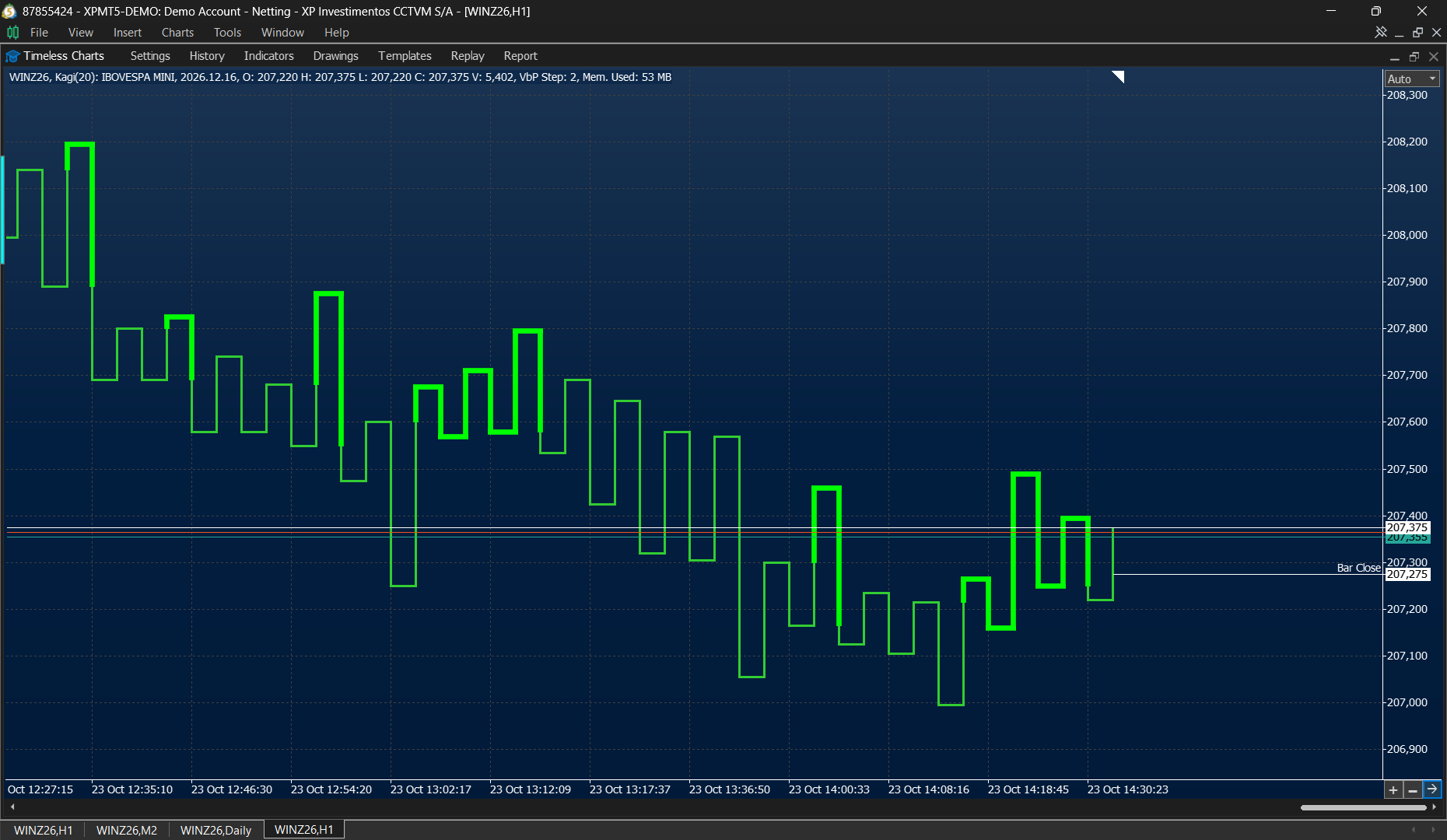1447x840 pixels.
Task: Open the Indicators menu item
Action: point(268,56)
